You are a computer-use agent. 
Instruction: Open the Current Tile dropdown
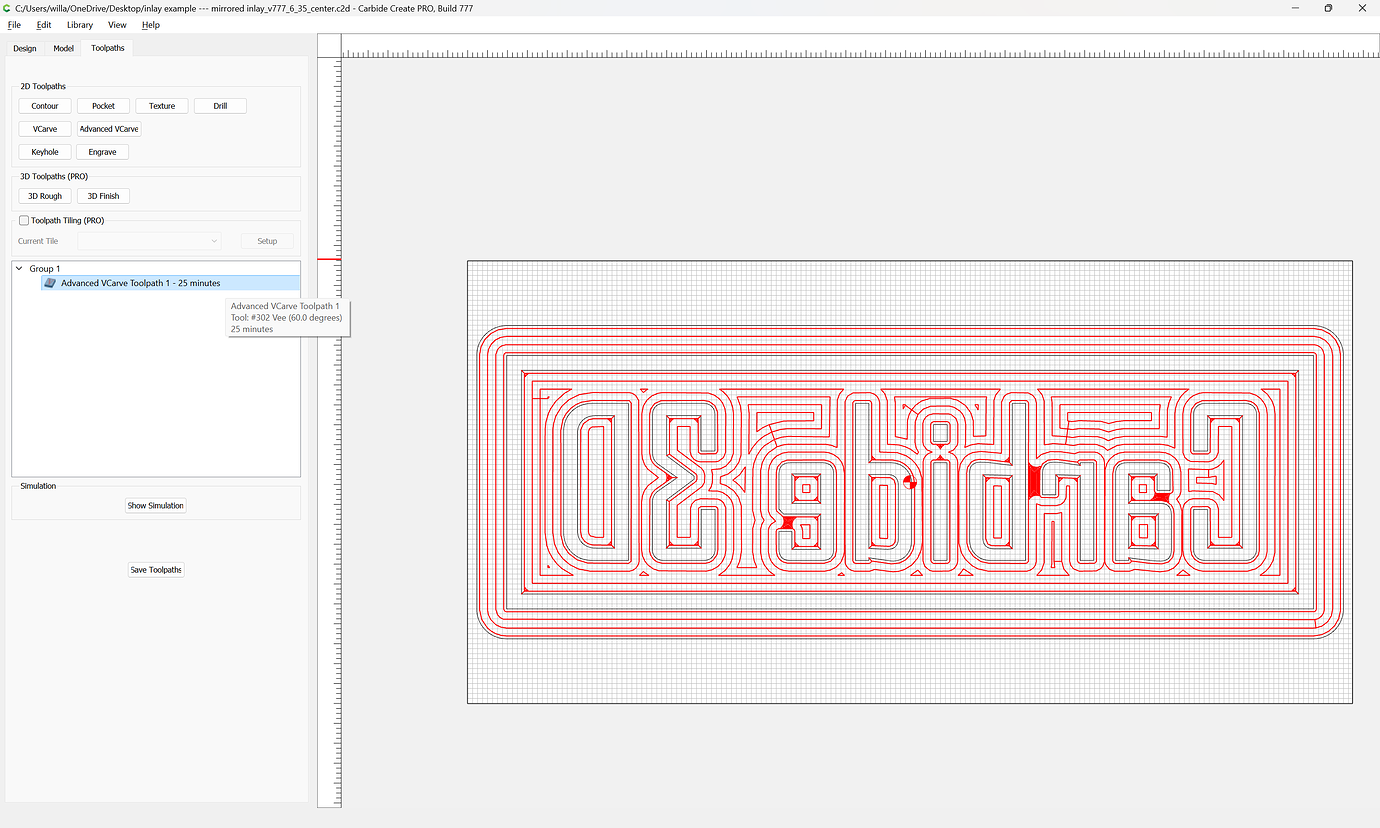[150, 241]
